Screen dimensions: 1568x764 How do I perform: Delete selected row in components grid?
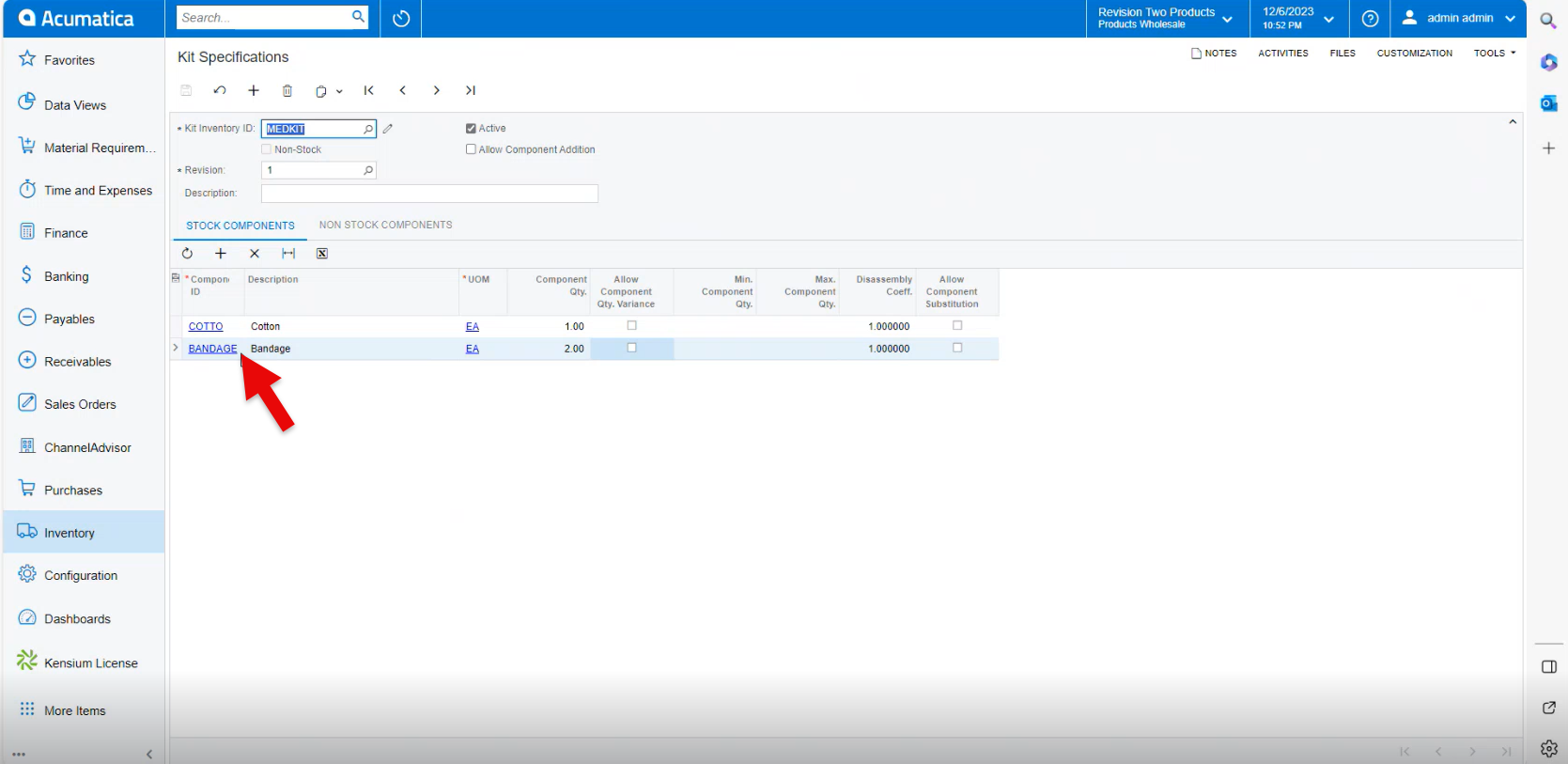click(255, 254)
